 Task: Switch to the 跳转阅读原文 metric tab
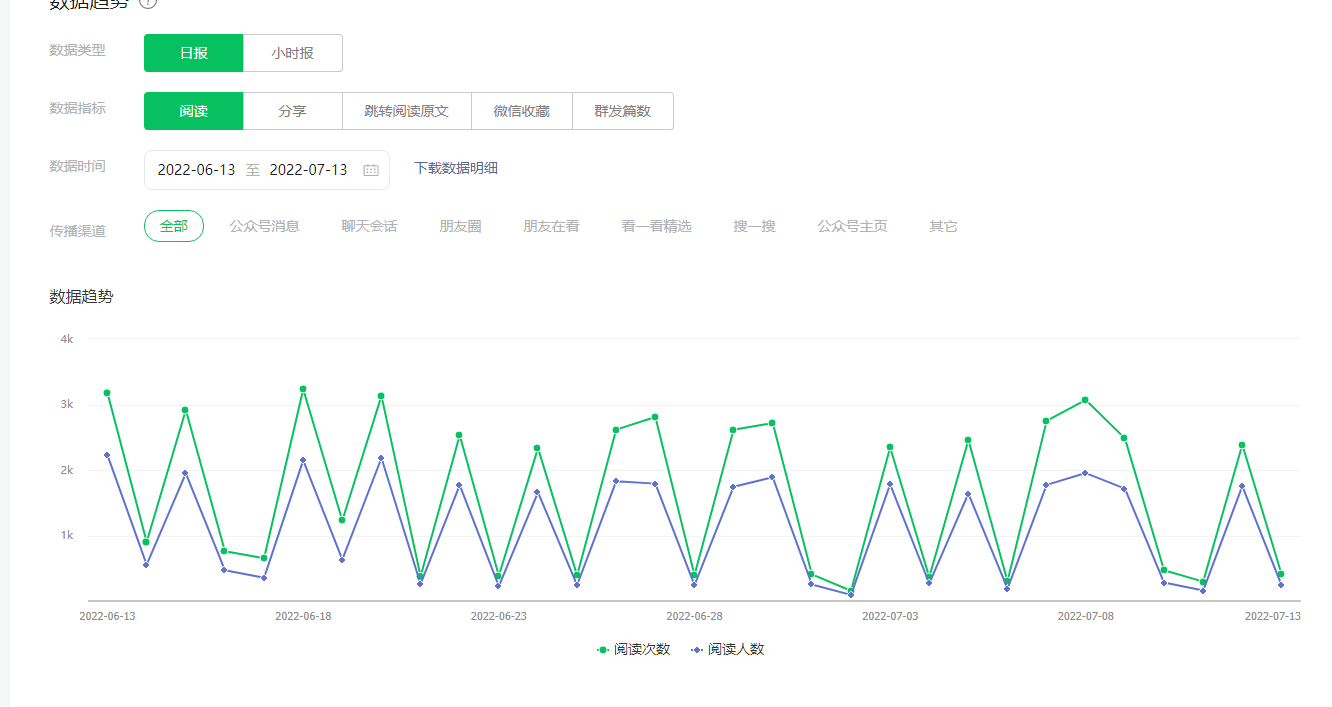coord(407,111)
